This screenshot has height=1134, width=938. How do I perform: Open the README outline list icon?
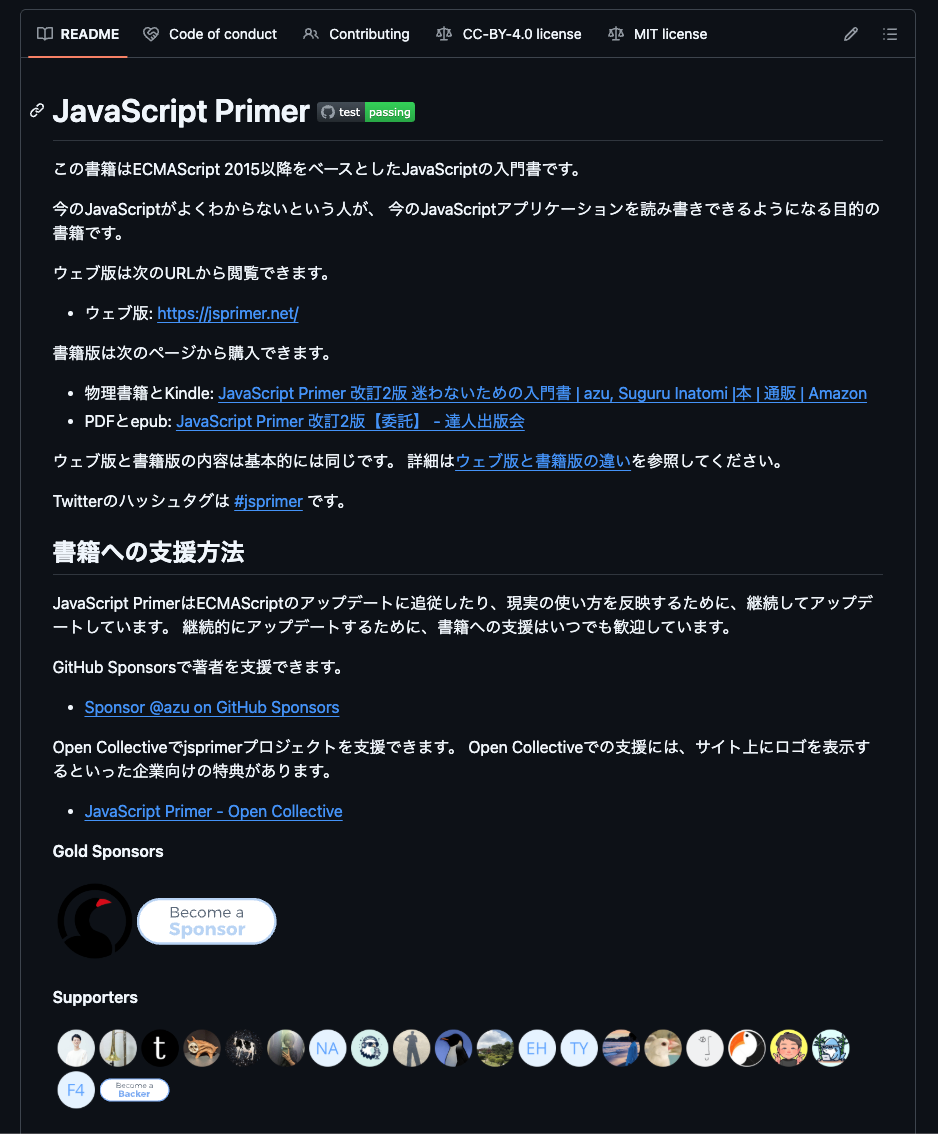(890, 34)
